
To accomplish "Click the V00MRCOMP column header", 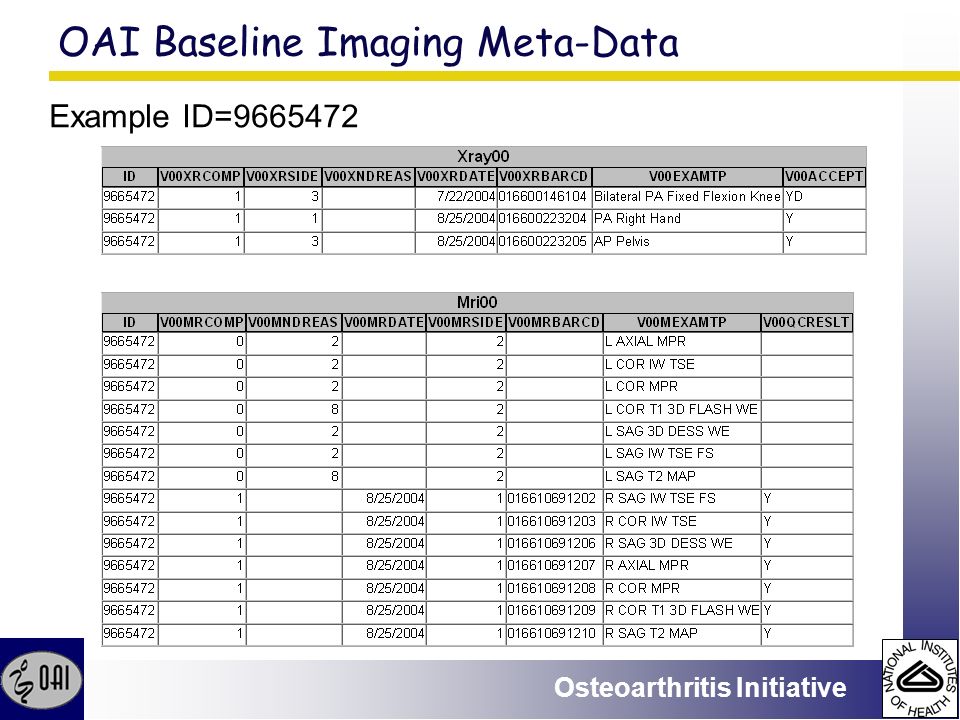I will pyautogui.click(x=202, y=323).
